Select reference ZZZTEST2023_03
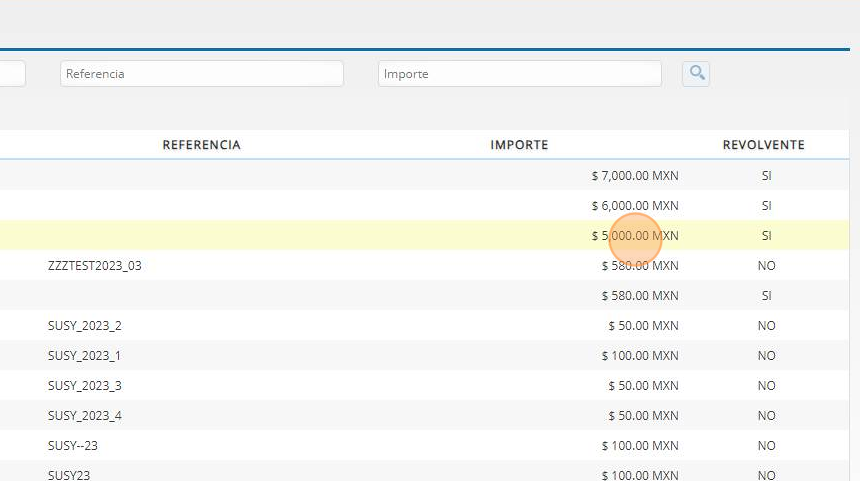The image size is (860, 481). pyautogui.click(x=95, y=265)
